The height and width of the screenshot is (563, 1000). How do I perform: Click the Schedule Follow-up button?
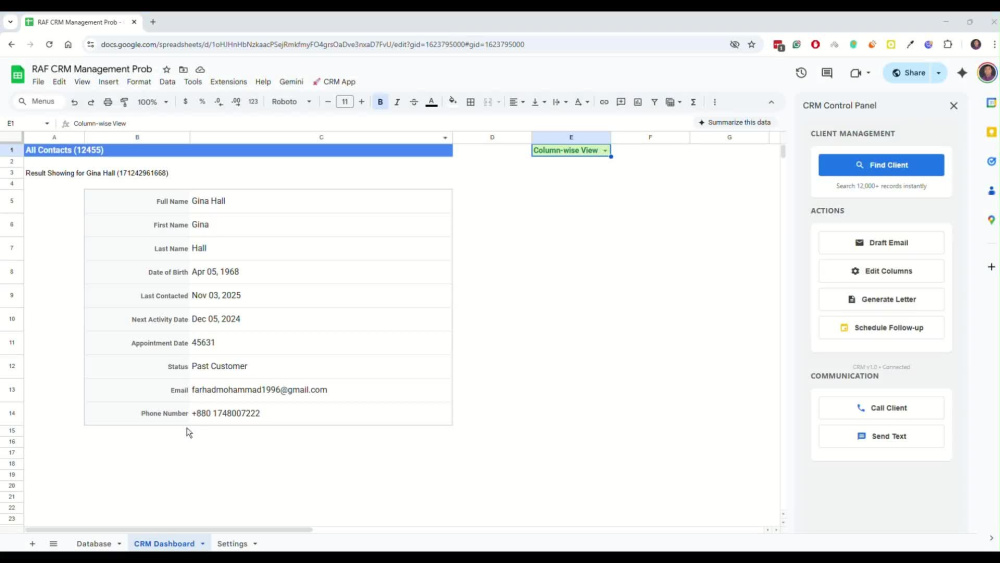(881, 328)
